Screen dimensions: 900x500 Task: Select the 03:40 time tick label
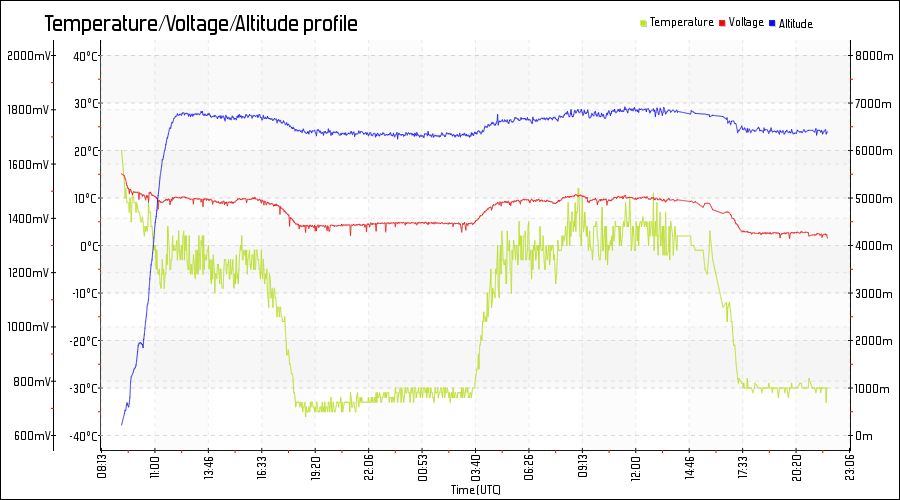click(475, 468)
